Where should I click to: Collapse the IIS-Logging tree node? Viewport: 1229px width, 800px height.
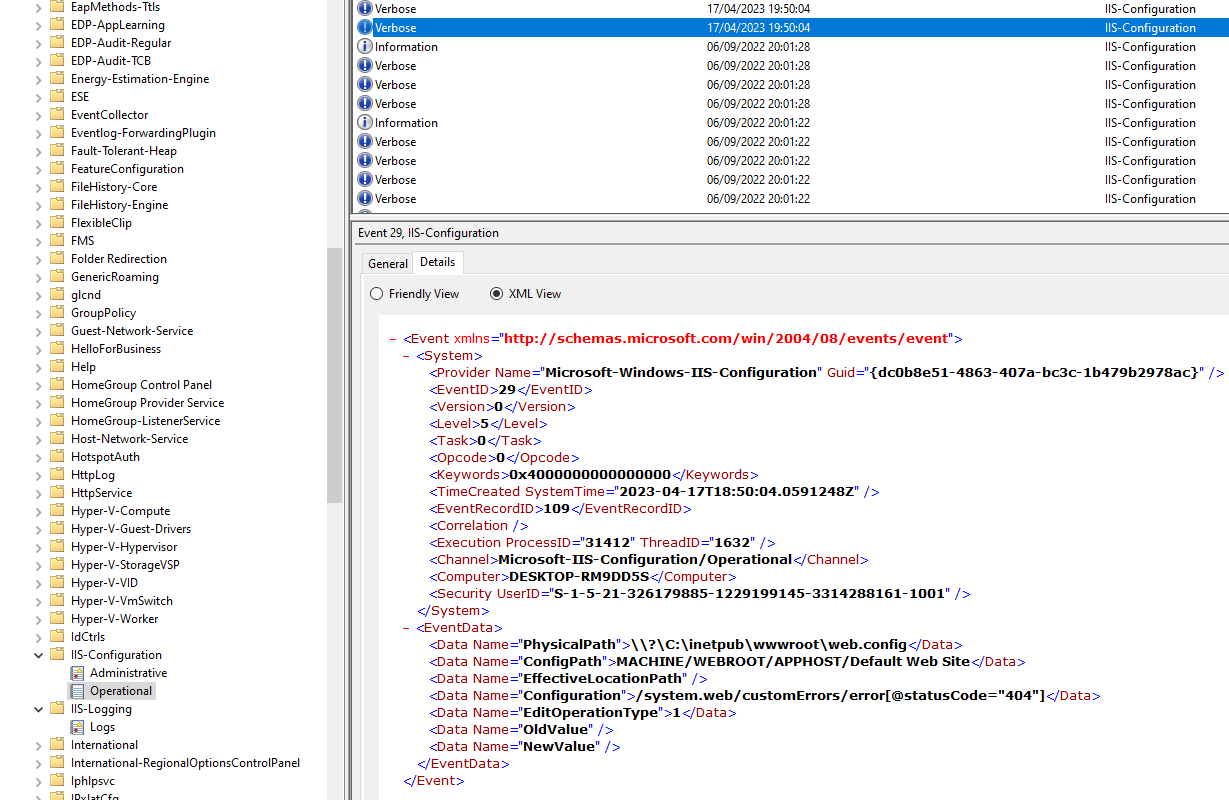[x=39, y=709]
